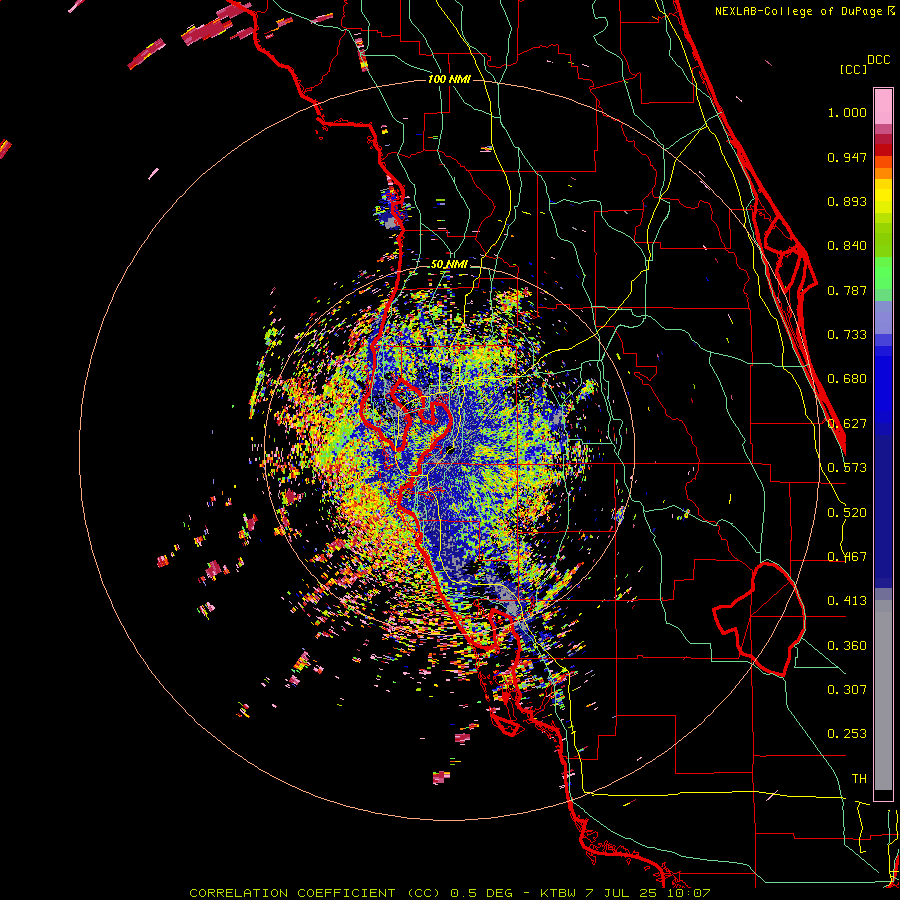
Task: Click the 0.733 scale value
Action: click(x=847, y=335)
